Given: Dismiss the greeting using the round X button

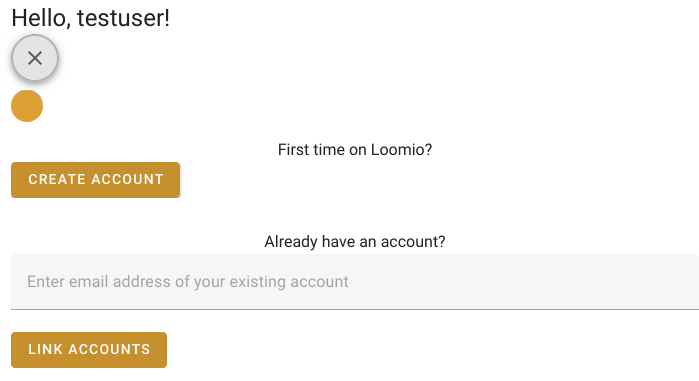Looking at the screenshot, I should coord(35,58).
